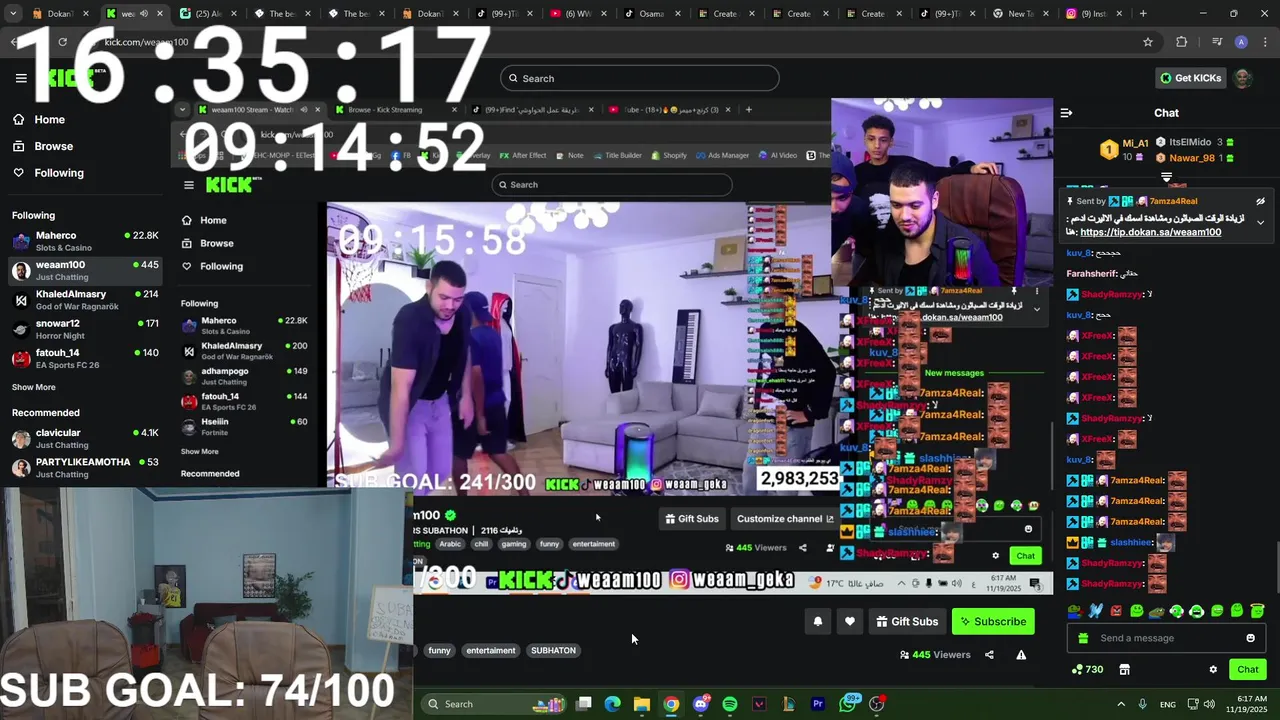This screenshot has width=1280, height=720.
Task: Hide the pinned message eye-slash icon
Action: pyautogui.click(x=1260, y=201)
